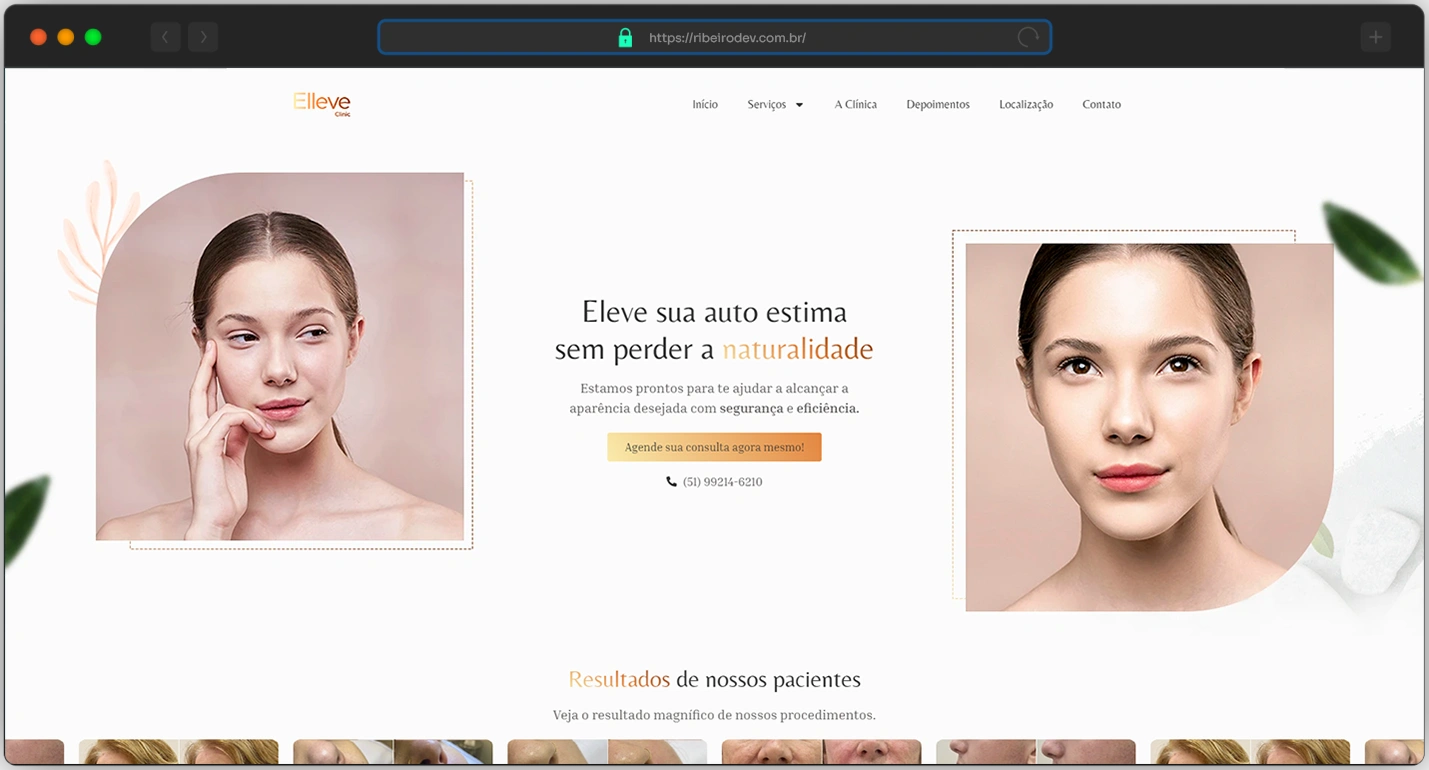Expand the Serviços dropdown arrow

coord(799,105)
